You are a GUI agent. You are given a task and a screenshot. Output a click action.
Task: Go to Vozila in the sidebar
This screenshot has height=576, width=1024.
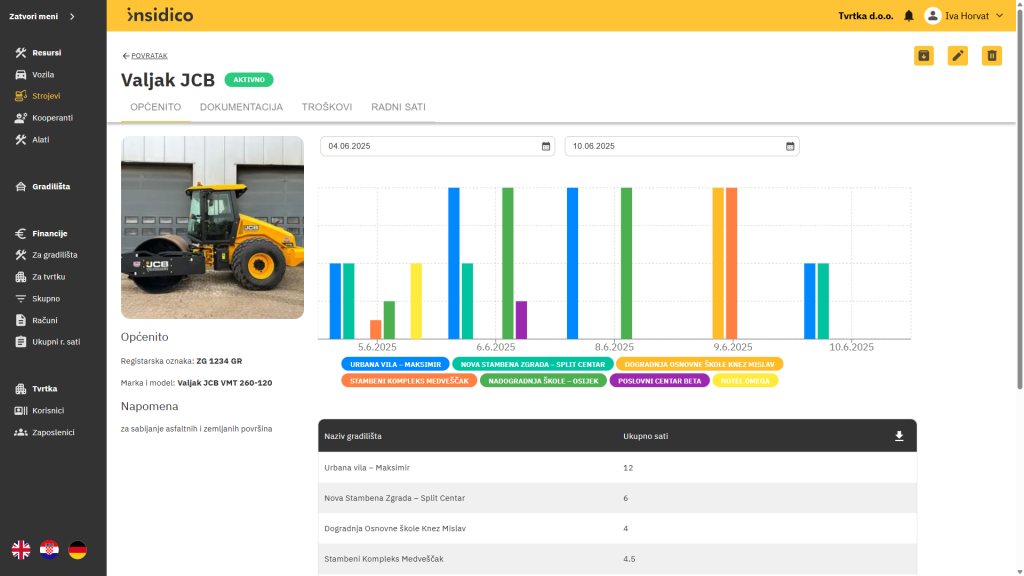pyautogui.click(x=43, y=75)
